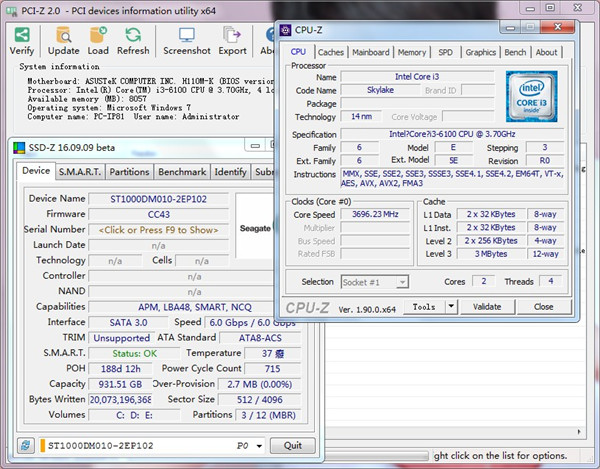This screenshot has height=469, width=600.
Task: Switch to the Caches tab in CPU-Z
Action: [x=331, y=52]
